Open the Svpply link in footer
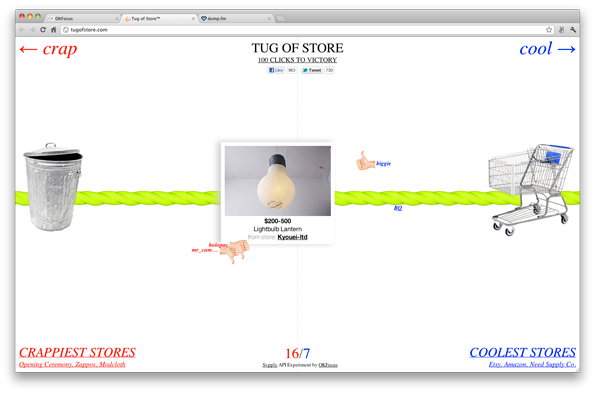595x393 pixels. (x=270, y=365)
